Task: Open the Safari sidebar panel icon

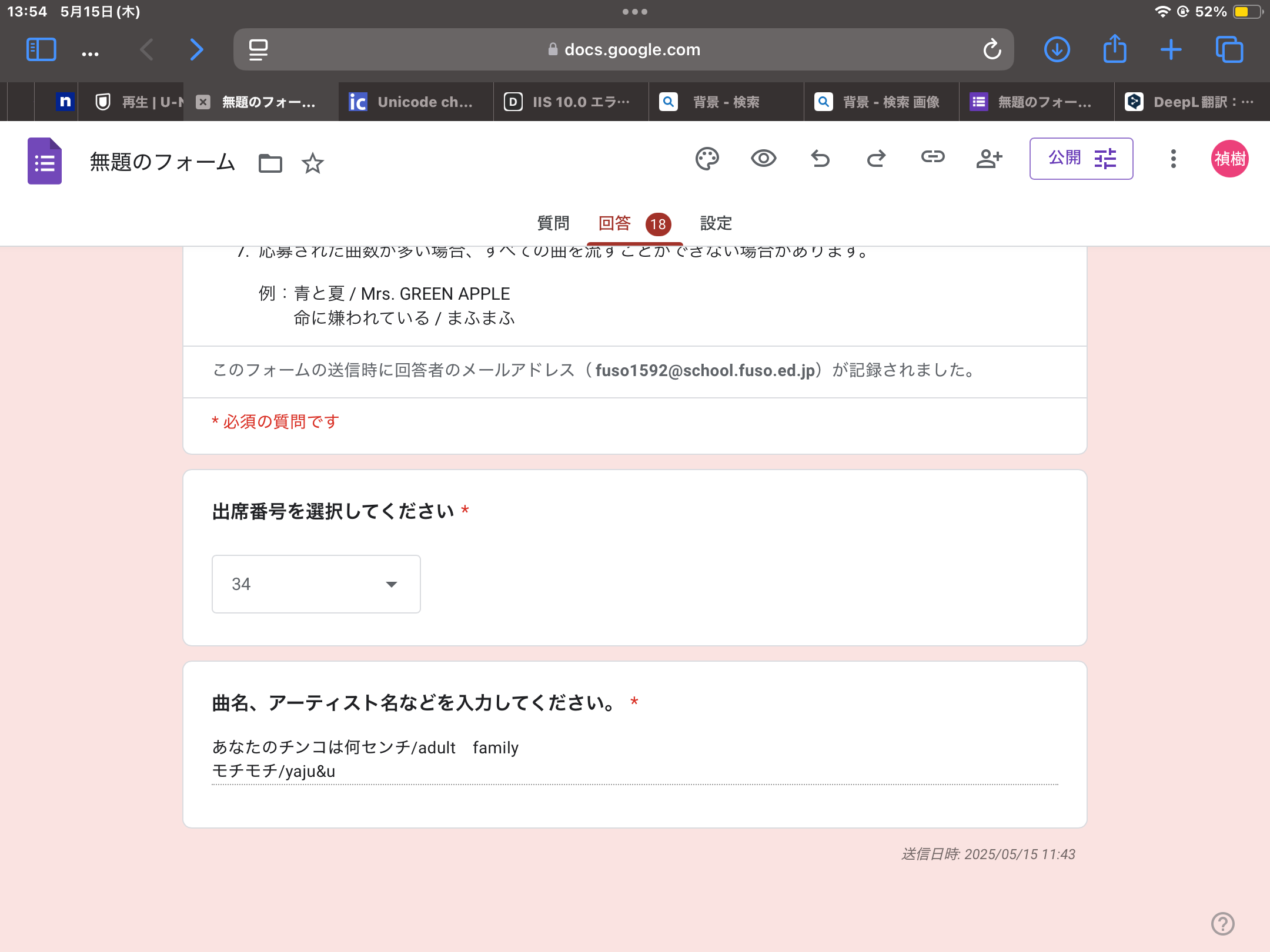Action: [41, 49]
